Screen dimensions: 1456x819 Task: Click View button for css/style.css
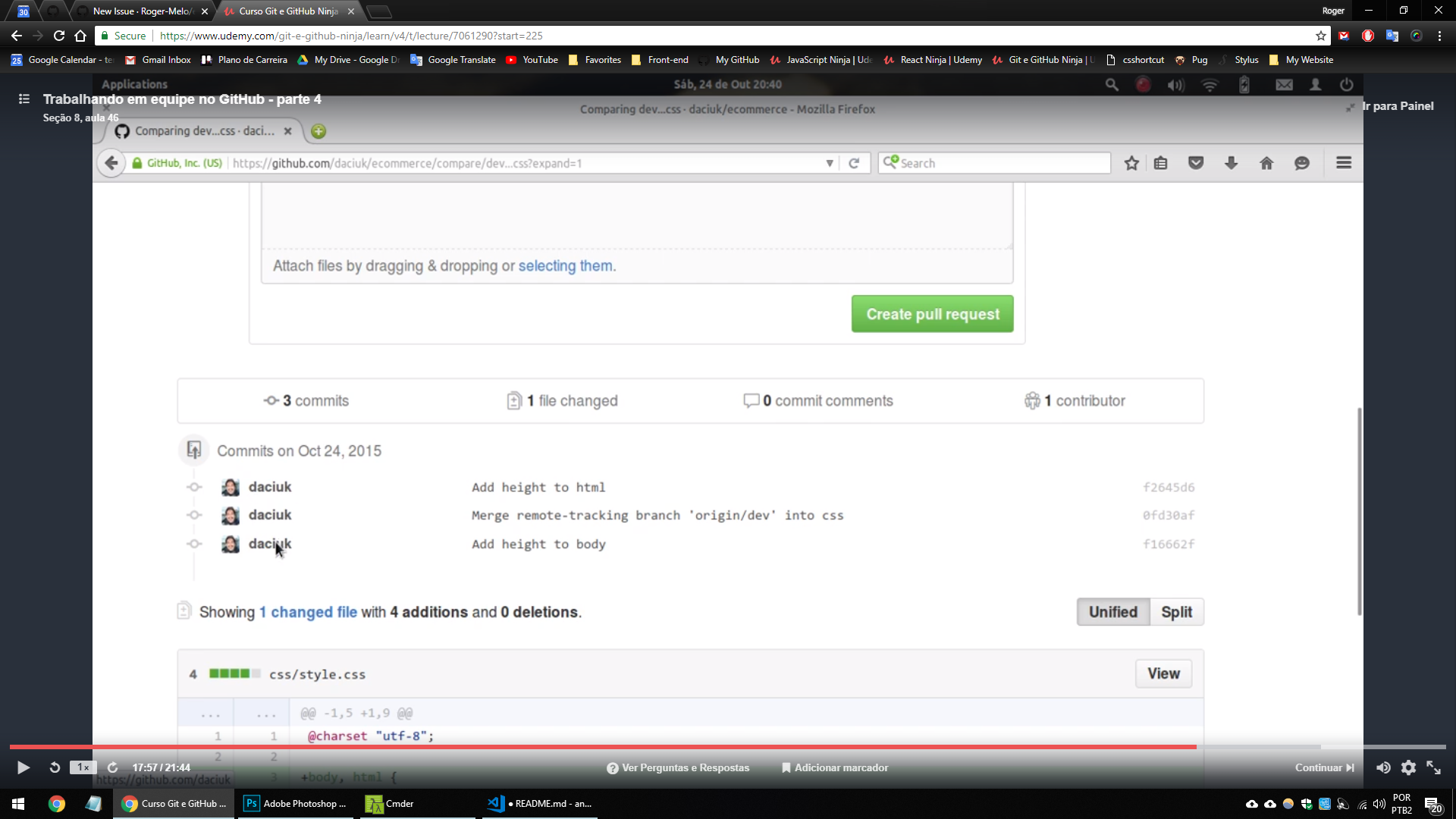click(1163, 673)
